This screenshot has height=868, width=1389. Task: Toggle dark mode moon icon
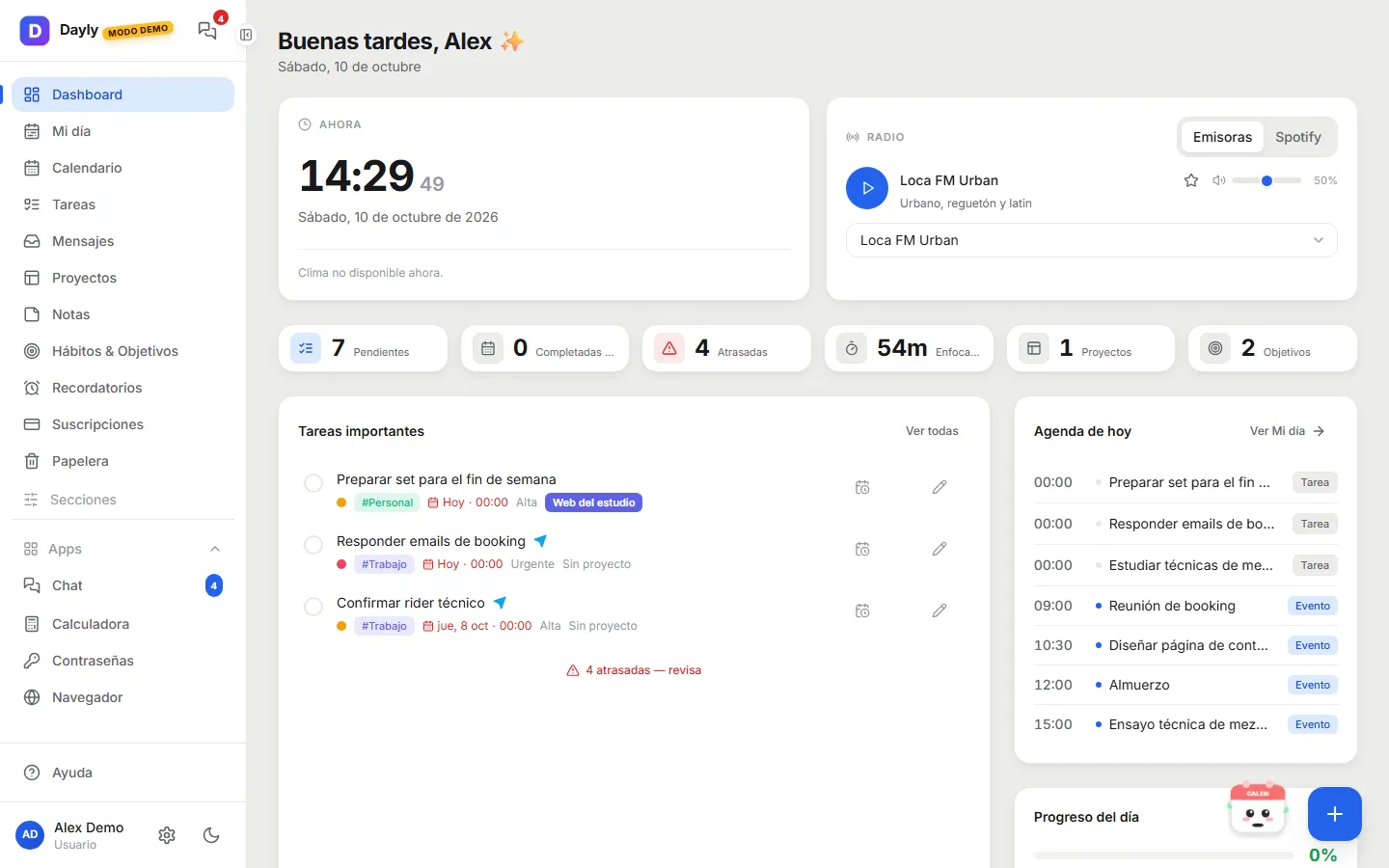tap(211, 835)
